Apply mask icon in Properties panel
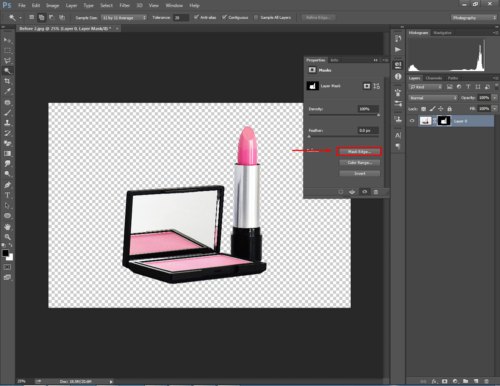This screenshot has width=500, height=386. click(x=352, y=192)
